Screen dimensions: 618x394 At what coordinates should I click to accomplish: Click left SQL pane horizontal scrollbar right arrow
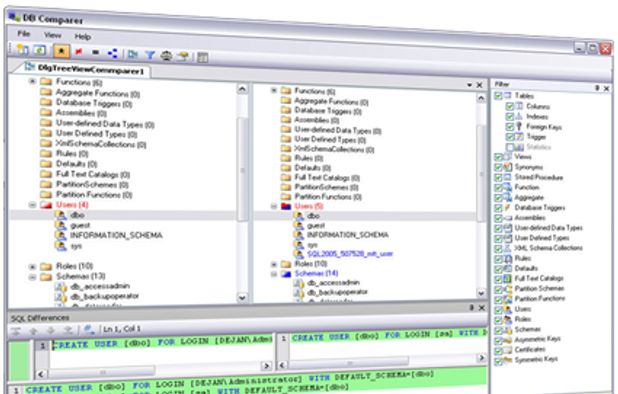tap(267, 366)
